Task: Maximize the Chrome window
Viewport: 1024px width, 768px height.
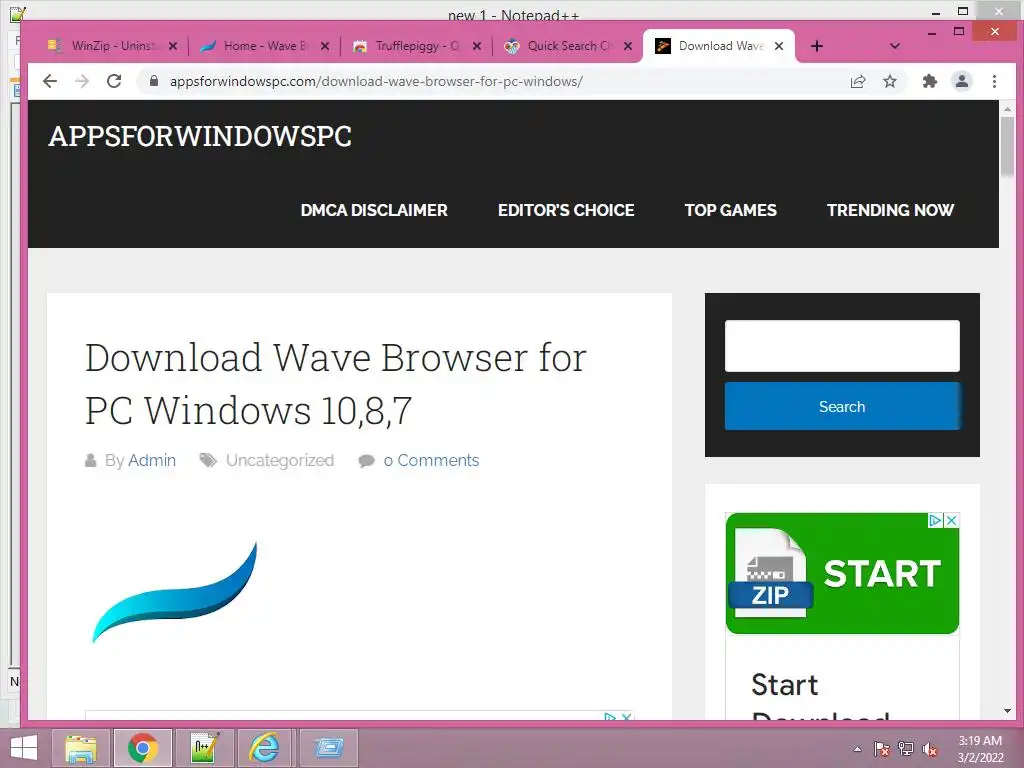Action: [959, 31]
